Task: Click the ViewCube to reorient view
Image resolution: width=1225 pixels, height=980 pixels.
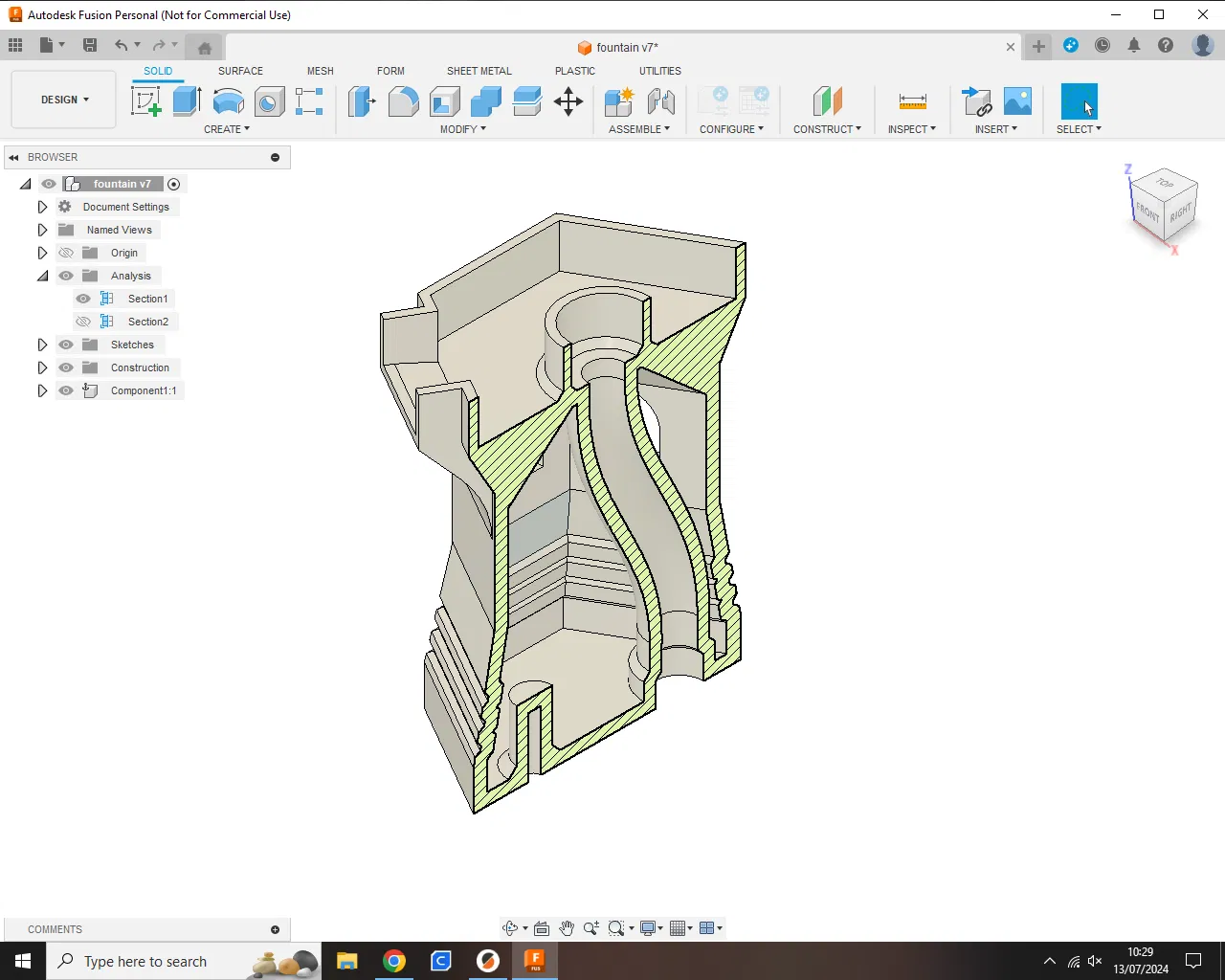Action: (1164, 205)
